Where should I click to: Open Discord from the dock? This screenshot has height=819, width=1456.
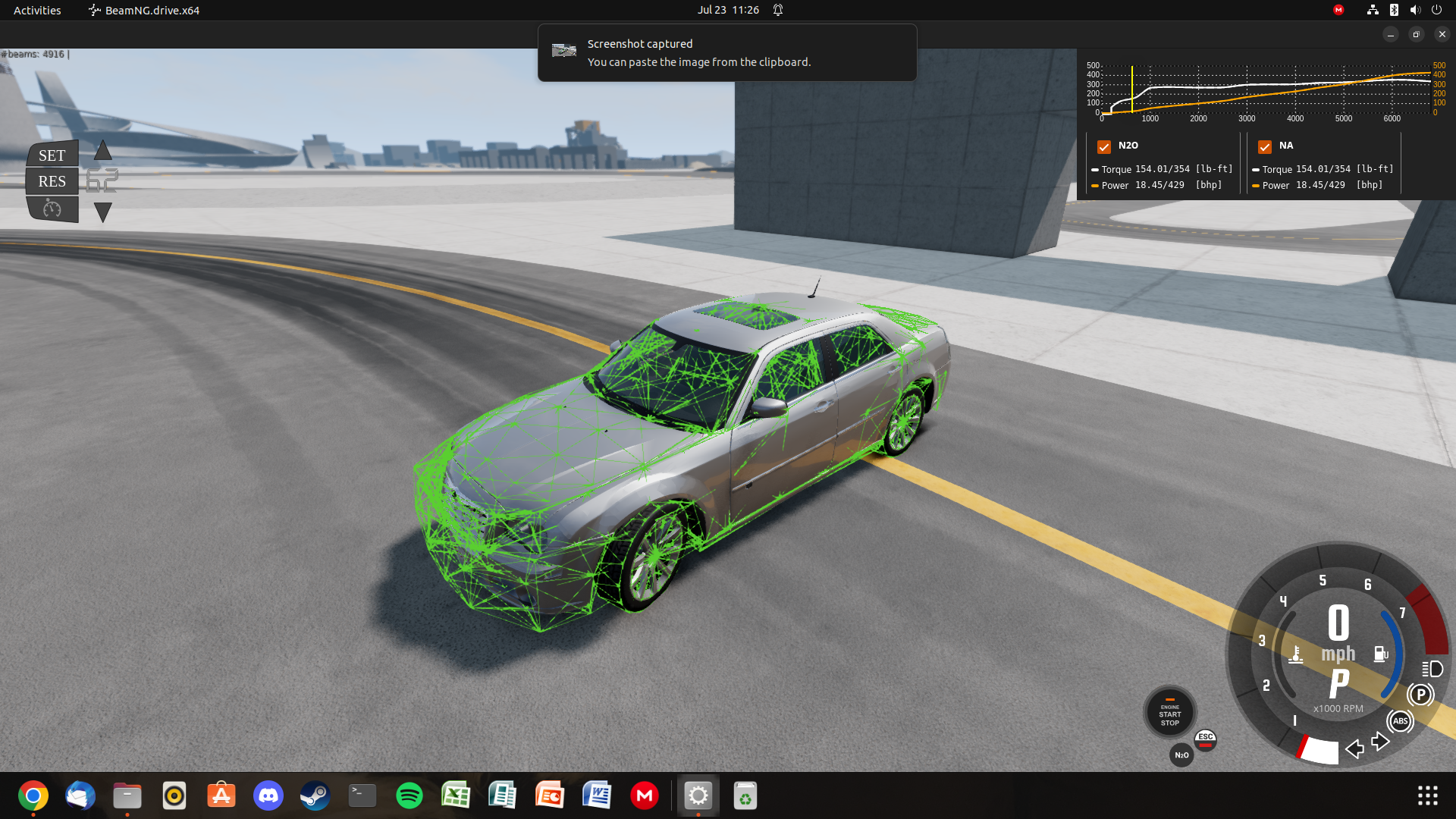coord(268,795)
